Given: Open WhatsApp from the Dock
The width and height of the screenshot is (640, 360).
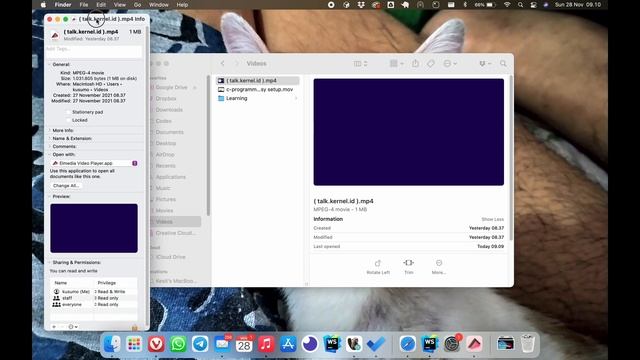Looking at the screenshot, I should point(178,344).
